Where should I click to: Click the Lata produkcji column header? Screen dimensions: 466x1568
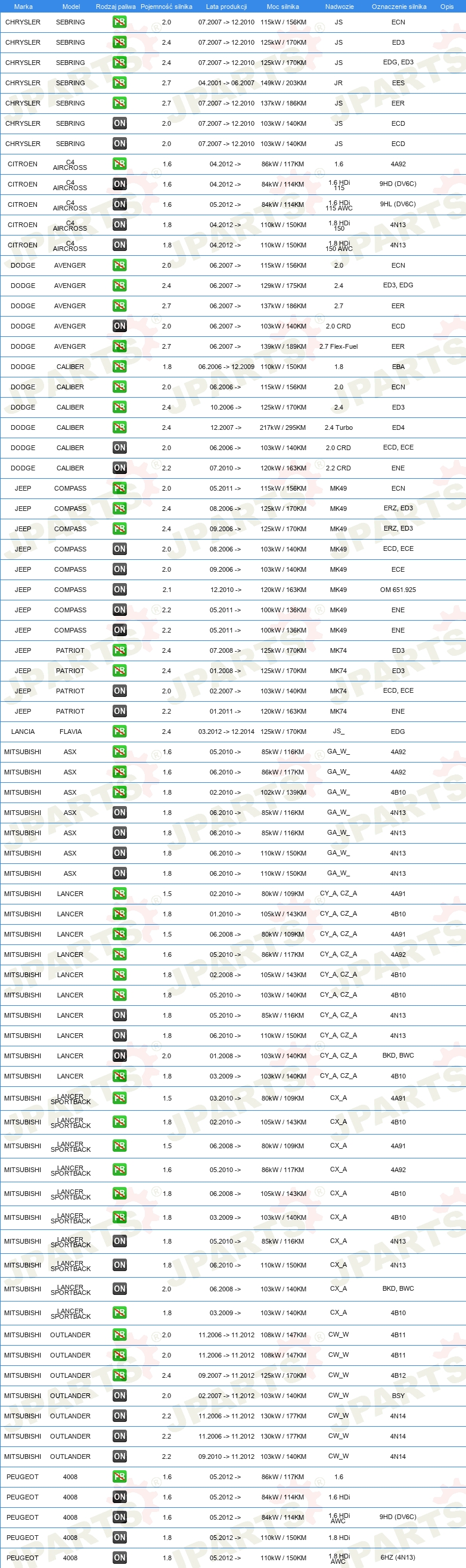226,7
